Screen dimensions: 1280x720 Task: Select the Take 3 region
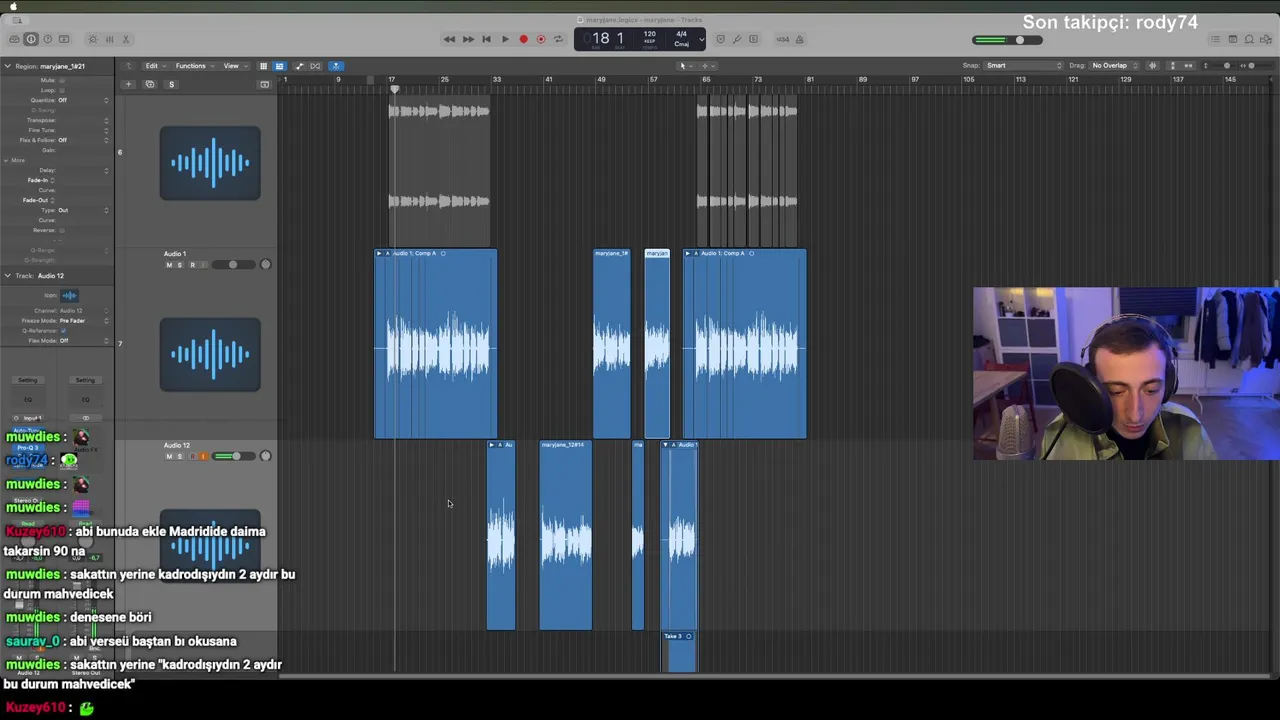[x=679, y=651]
